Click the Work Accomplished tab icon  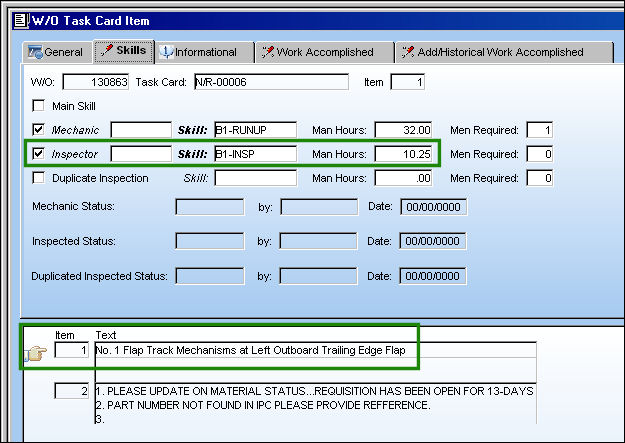[x=268, y=52]
